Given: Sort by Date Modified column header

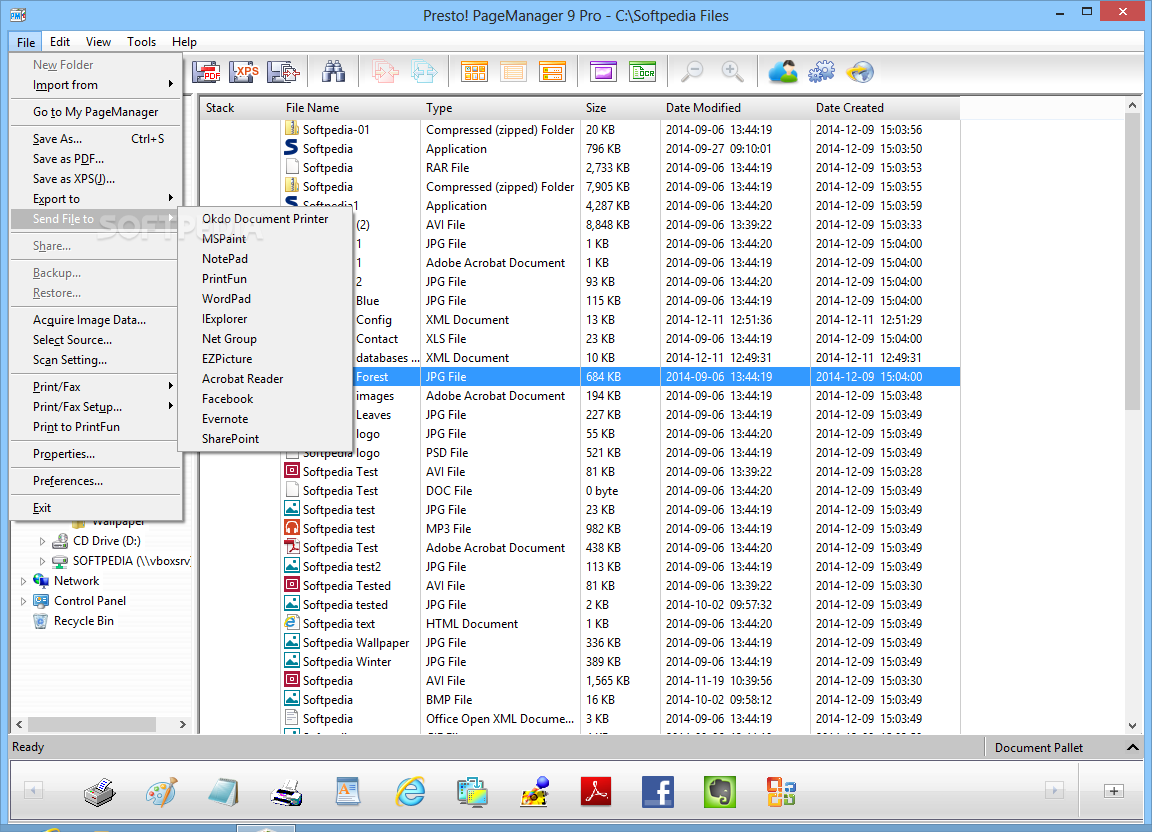Looking at the screenshot, I should coord(735,108).
